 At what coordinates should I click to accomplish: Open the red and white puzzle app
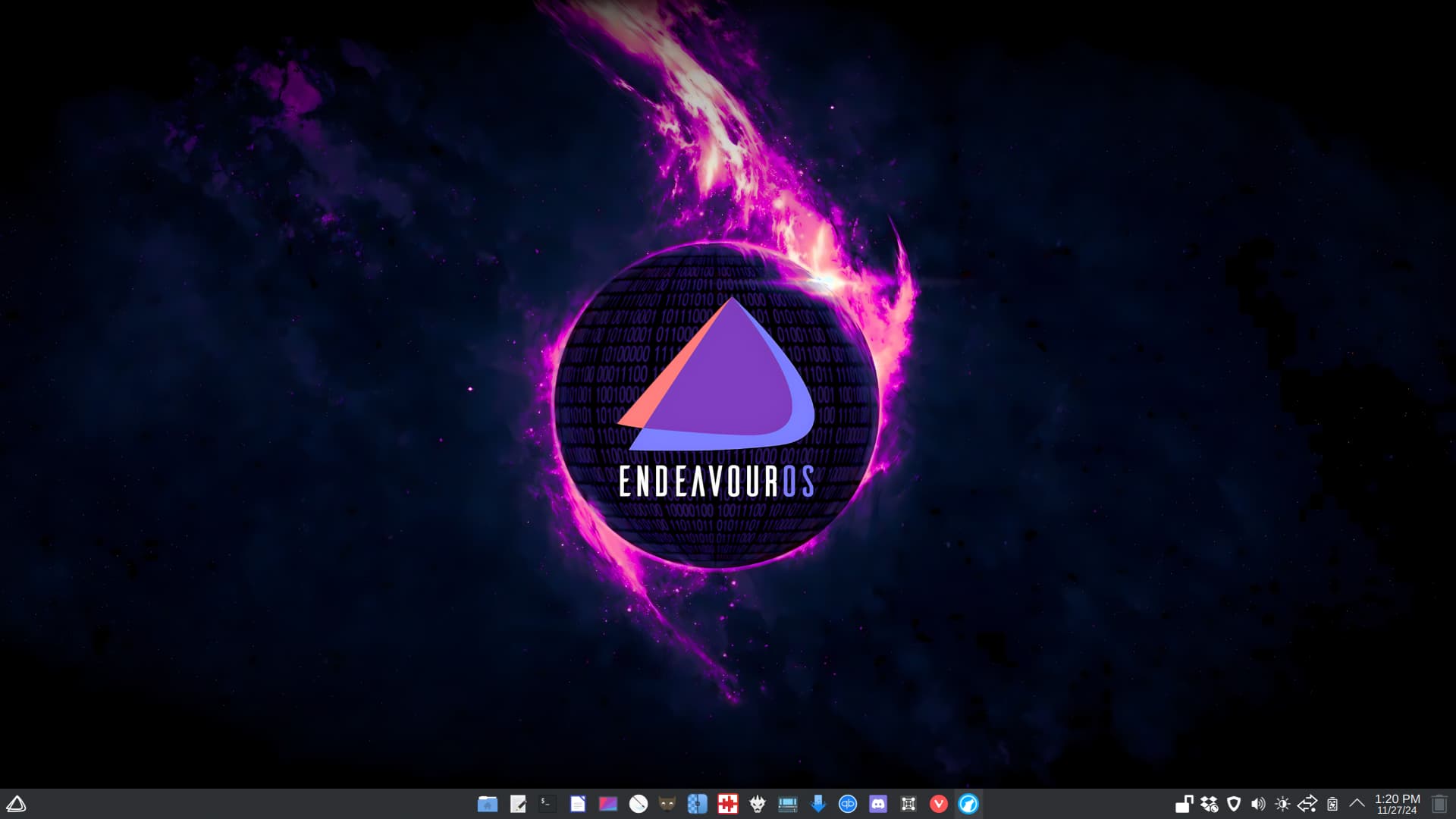click(728, 804)
